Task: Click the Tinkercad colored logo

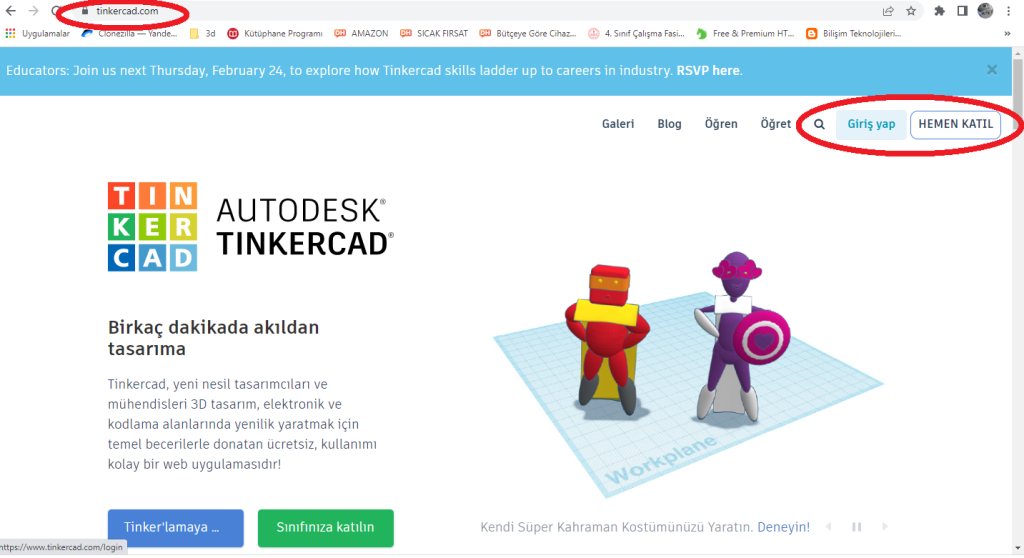Action: click(x=153, y=227)
